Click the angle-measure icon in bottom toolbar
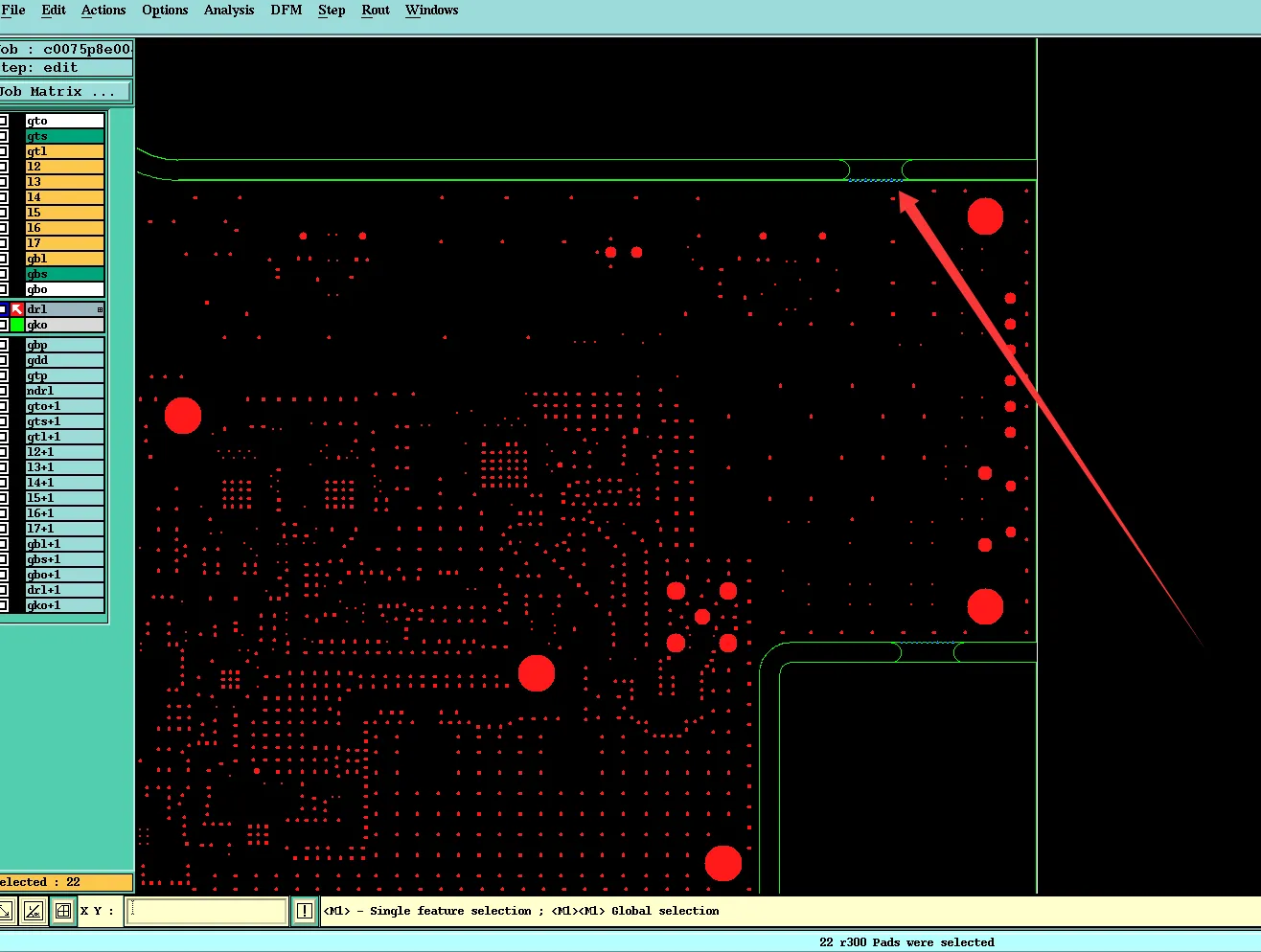 point(34,911)
